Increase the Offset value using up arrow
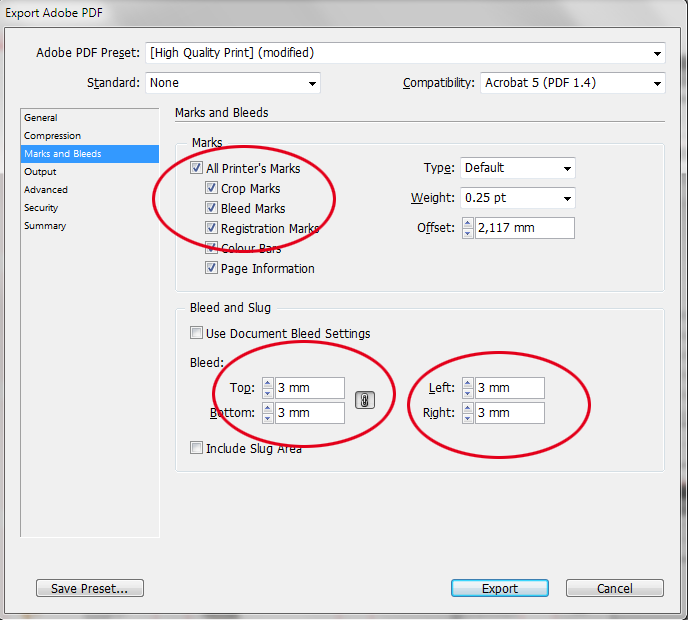 pyautogui.click(x=468, y=223)
